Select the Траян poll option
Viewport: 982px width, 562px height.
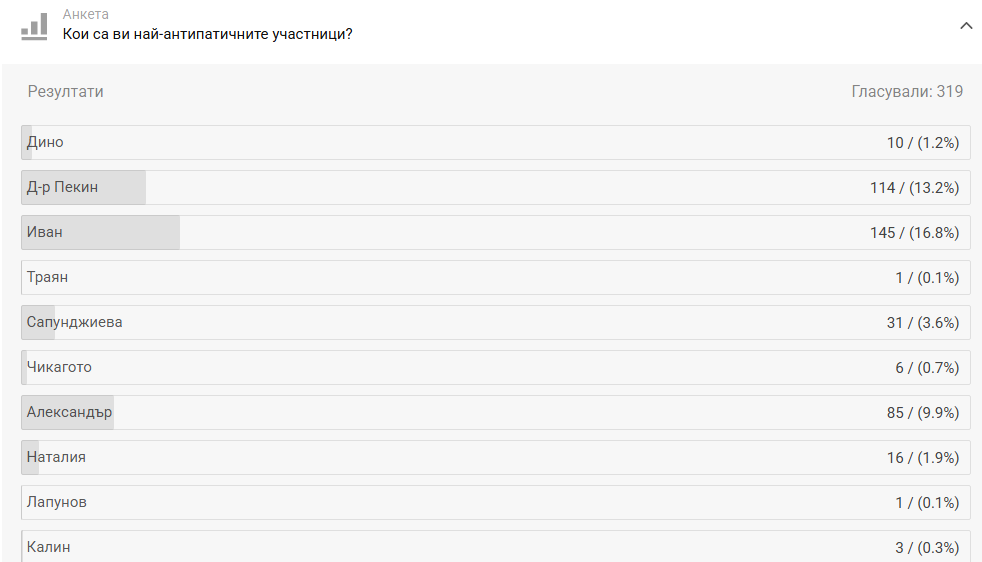tap(495, 278)
